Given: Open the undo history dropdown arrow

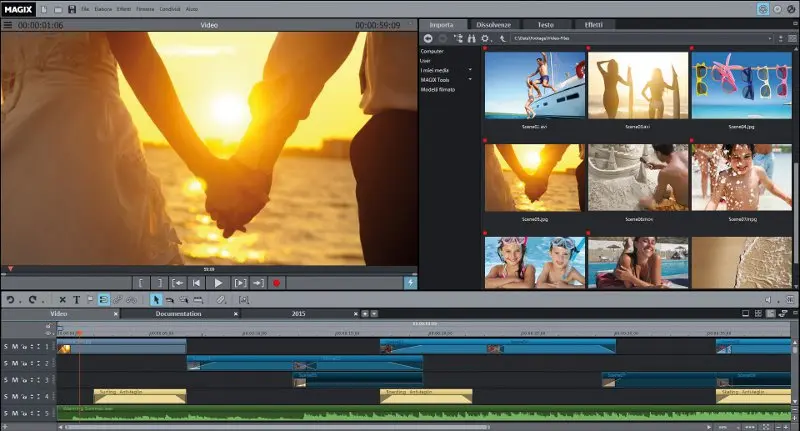Looking at the screenshot, I should click(x=20, y=301).
